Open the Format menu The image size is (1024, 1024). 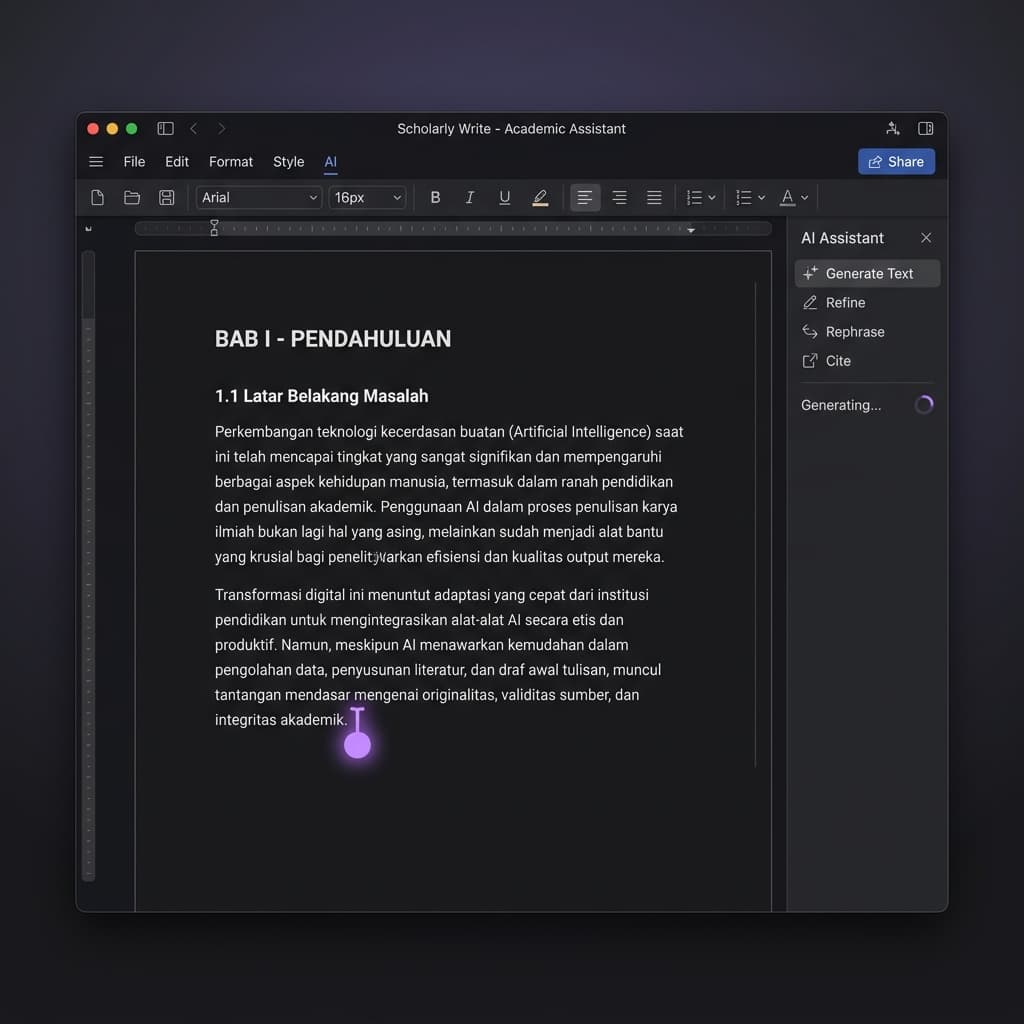point(231,162)
